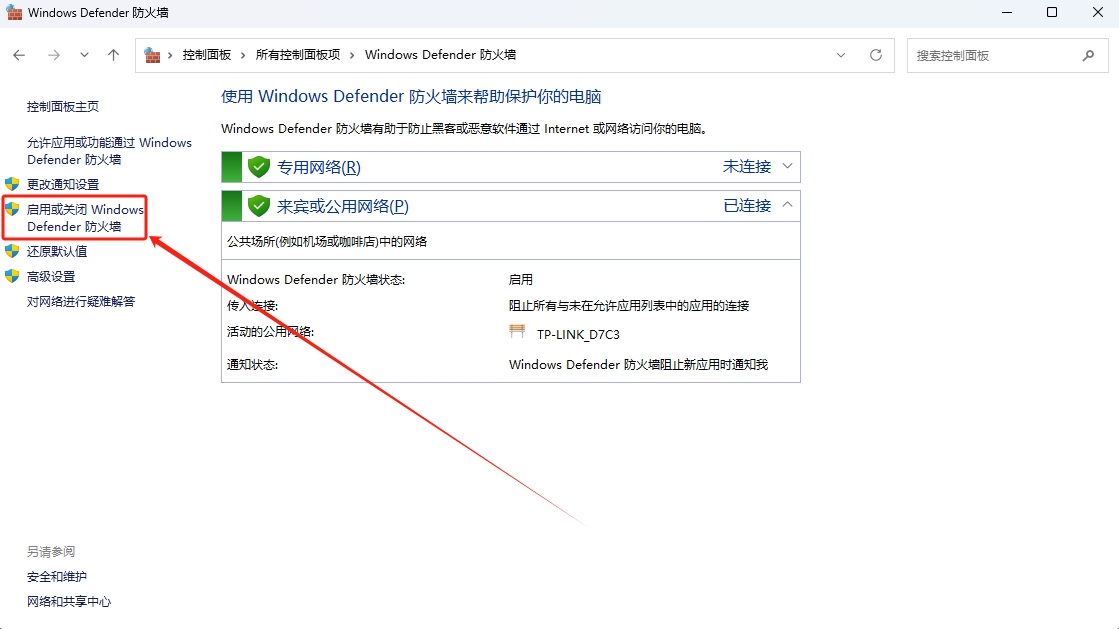Image resolution: width=1119 pixels, height=629 pixels.
Task: Click the firewall app icon in the title bar
Action: pyautogui.click(x=14, y=12)
